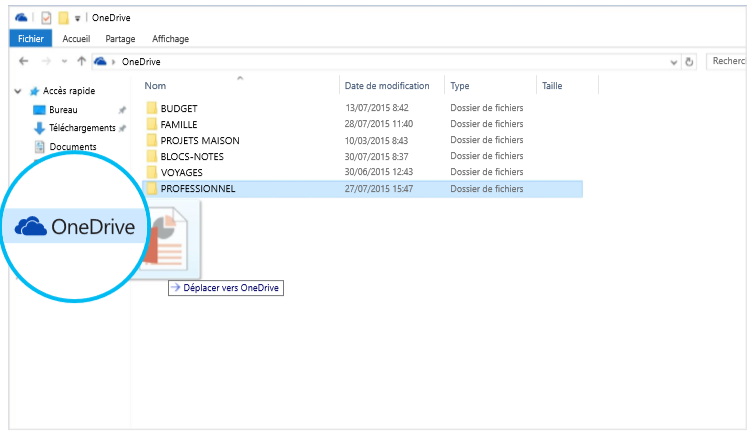756x436 pixels.
Task: Switch to the Partage ribbon tab
Action: (120, 39)
